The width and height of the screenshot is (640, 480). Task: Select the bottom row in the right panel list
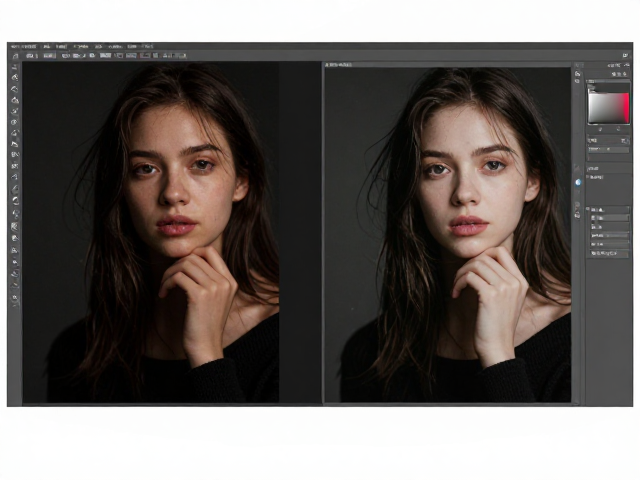click(x=609, y=253)
